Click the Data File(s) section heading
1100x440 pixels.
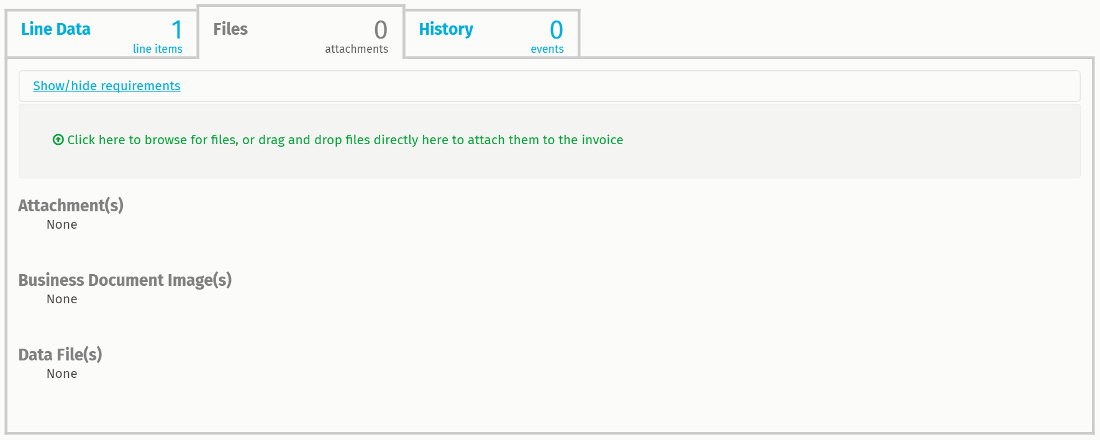(x=60, y=354)
